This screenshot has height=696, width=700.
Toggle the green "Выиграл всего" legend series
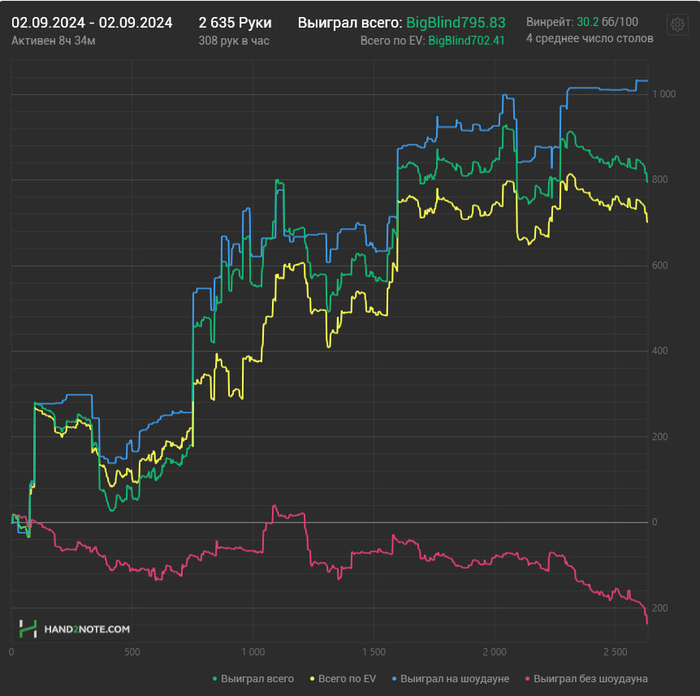(x=253, y=679)
